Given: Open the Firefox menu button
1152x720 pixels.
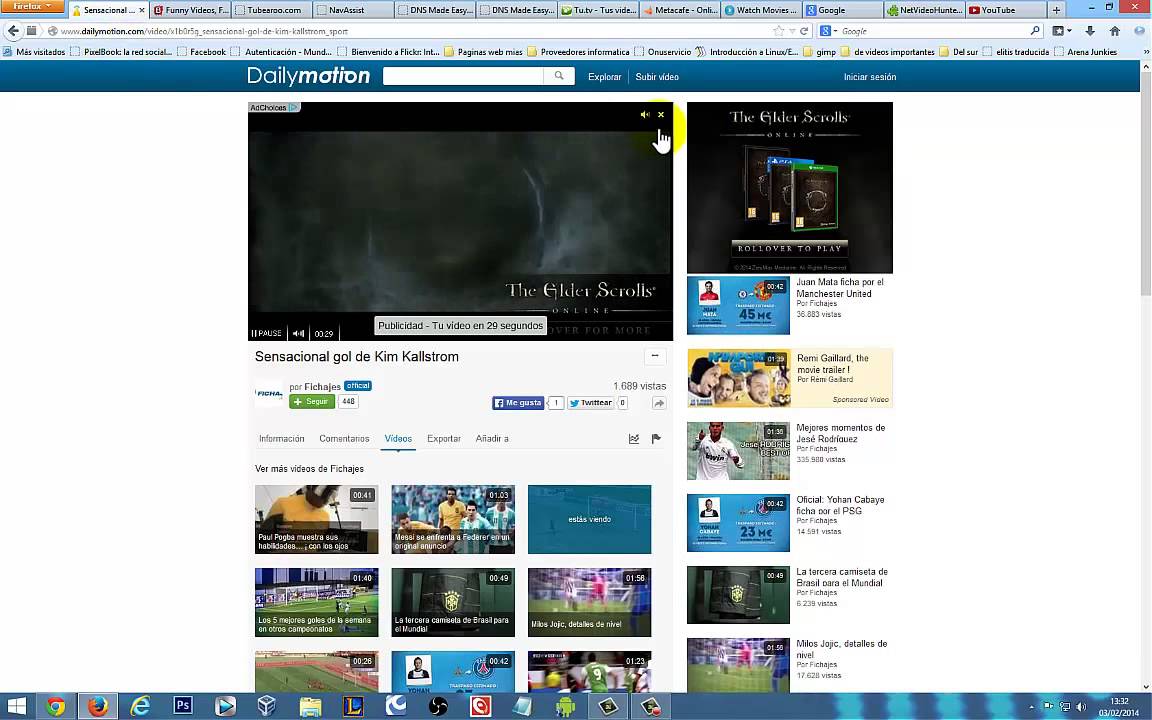Looking at the screenshot, I should [x=32, y=7].
